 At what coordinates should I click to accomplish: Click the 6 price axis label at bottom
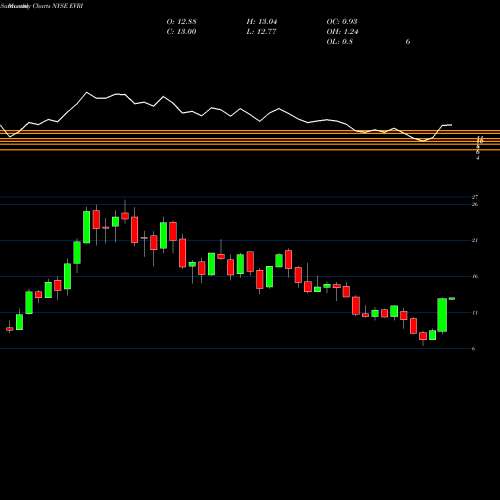474,349
